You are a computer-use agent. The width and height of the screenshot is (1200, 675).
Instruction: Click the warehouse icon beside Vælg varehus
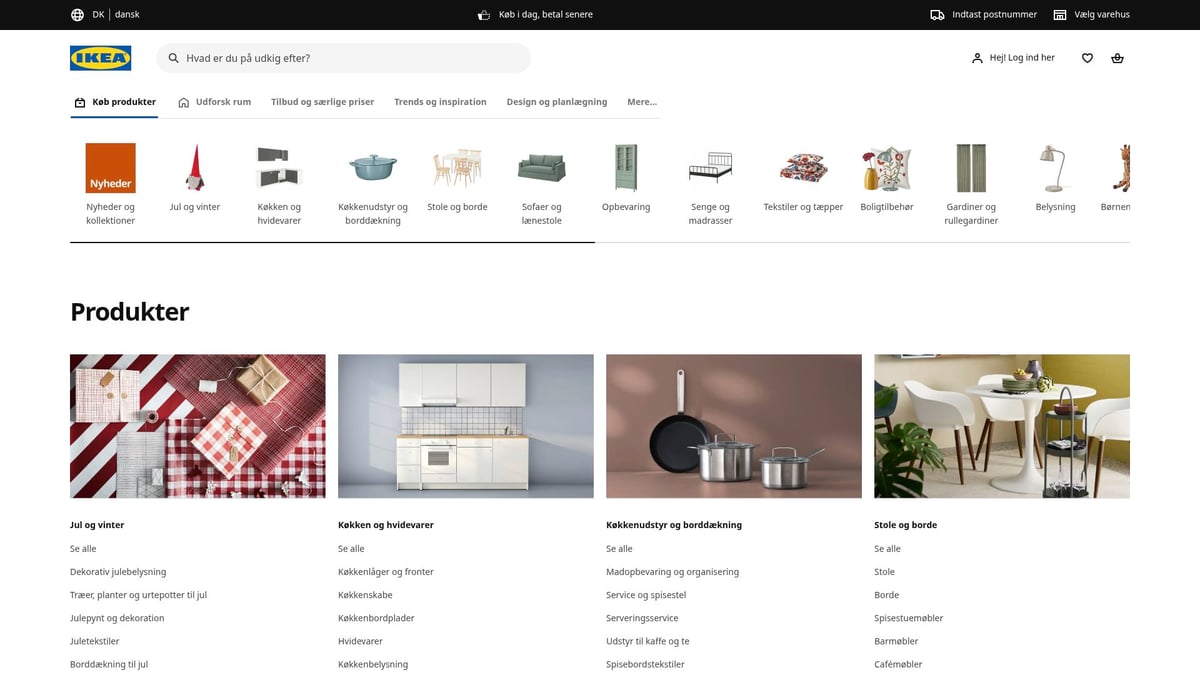[x=1059, y=14]
